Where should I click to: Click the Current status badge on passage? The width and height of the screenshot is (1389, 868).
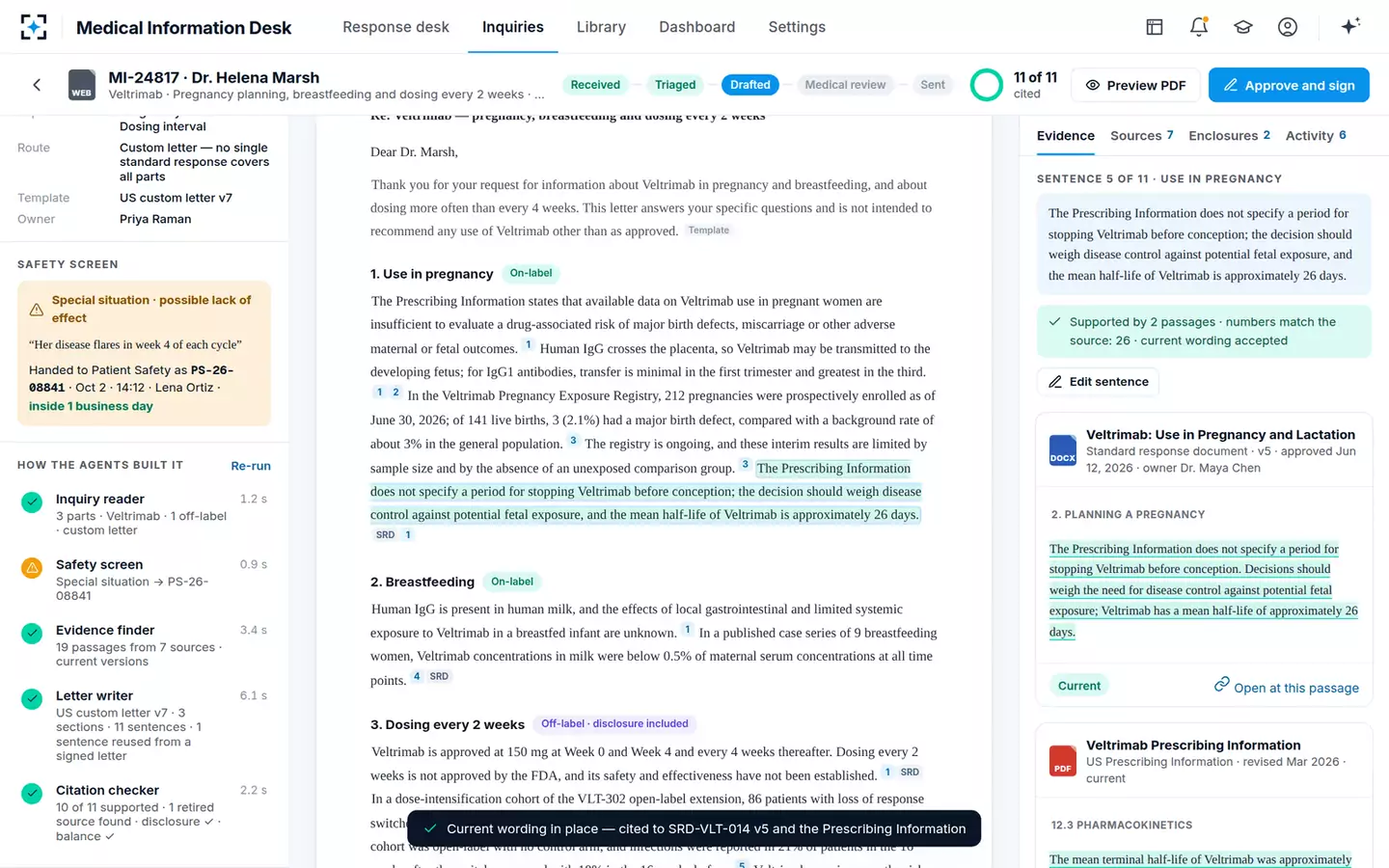click(x=1078, y=686)
